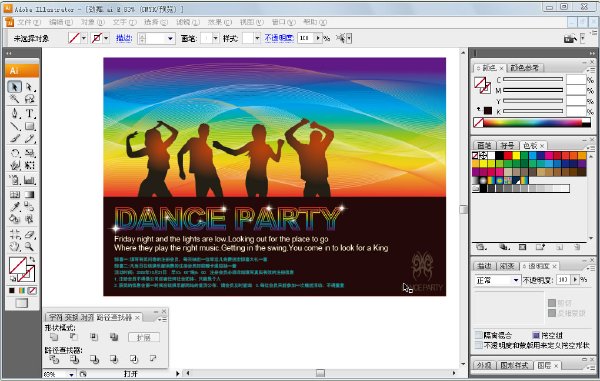Switch to the 渐变 tab
This screenshot has width=600, height=381.
point(507,266)
